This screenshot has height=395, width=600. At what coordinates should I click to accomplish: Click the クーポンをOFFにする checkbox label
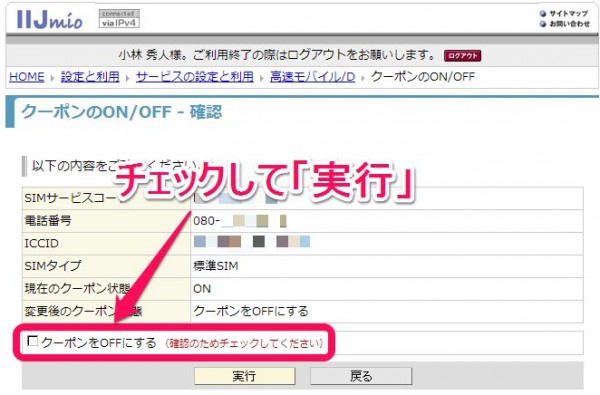coord(99,343)
